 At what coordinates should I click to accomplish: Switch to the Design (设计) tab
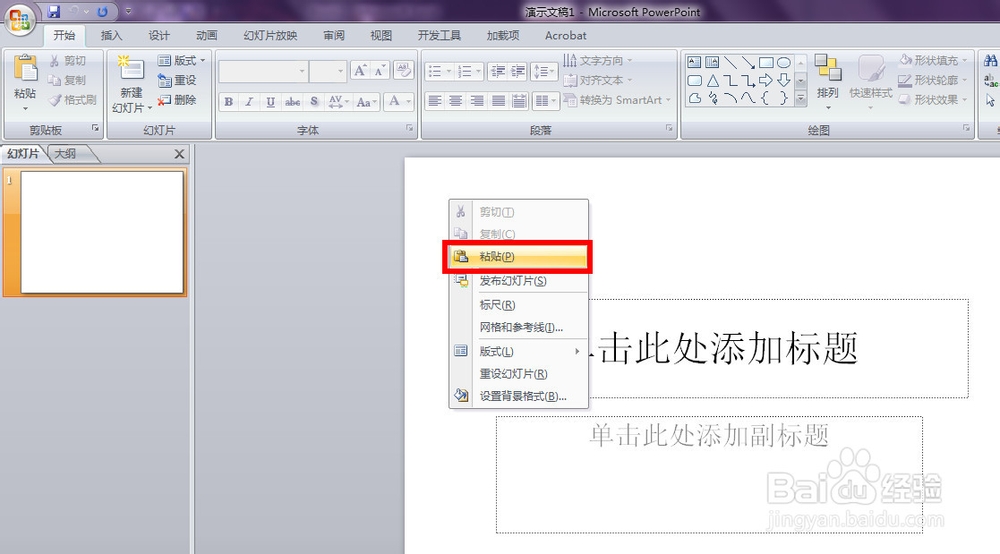click(159, 36)
